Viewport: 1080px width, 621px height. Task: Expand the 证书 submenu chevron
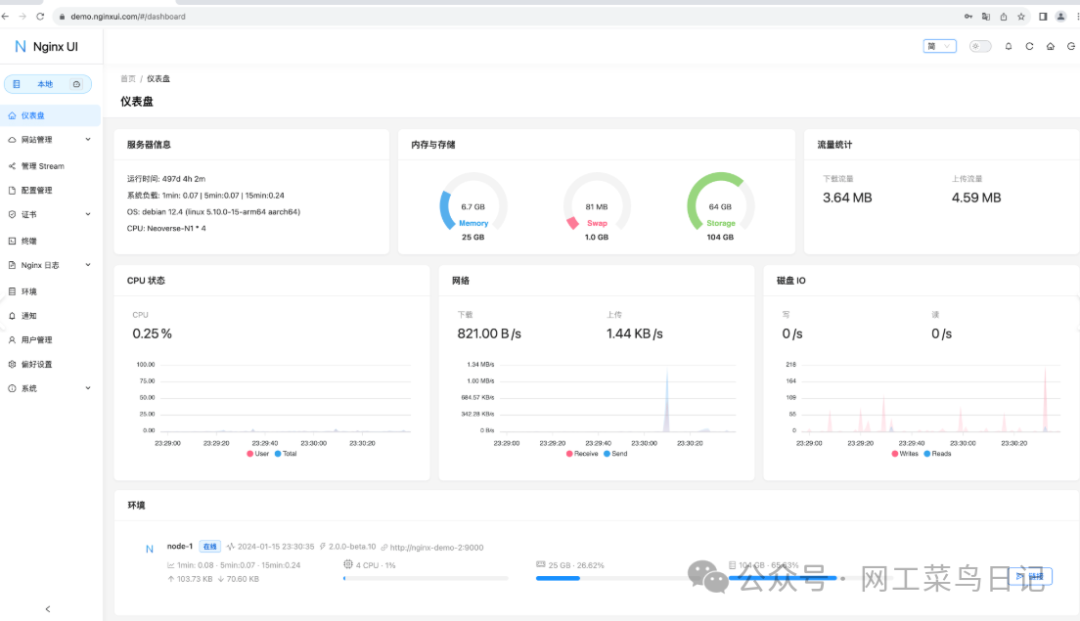[88, 215]
